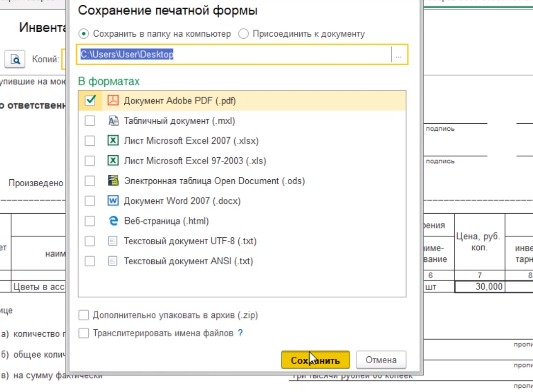Click the Веб-страница (.html) browser icon
This screenshot has width=533, height=392.
click(x=113, y=221)
